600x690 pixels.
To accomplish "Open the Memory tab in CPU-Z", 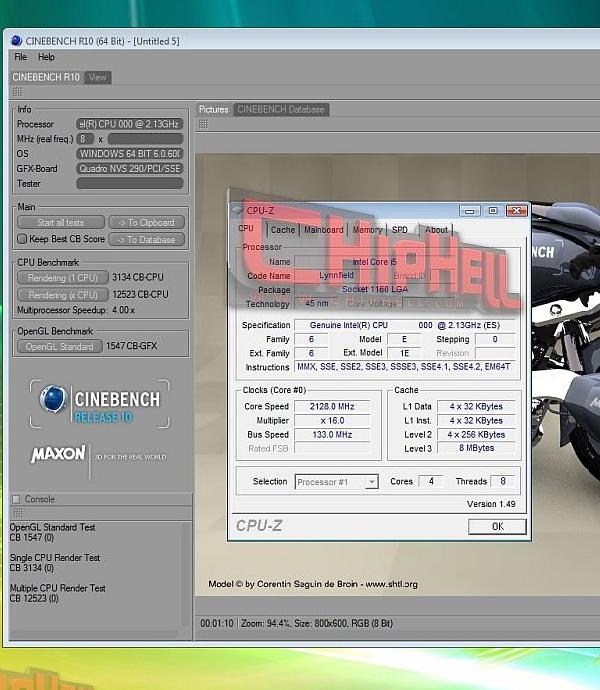I will point(367,230).
